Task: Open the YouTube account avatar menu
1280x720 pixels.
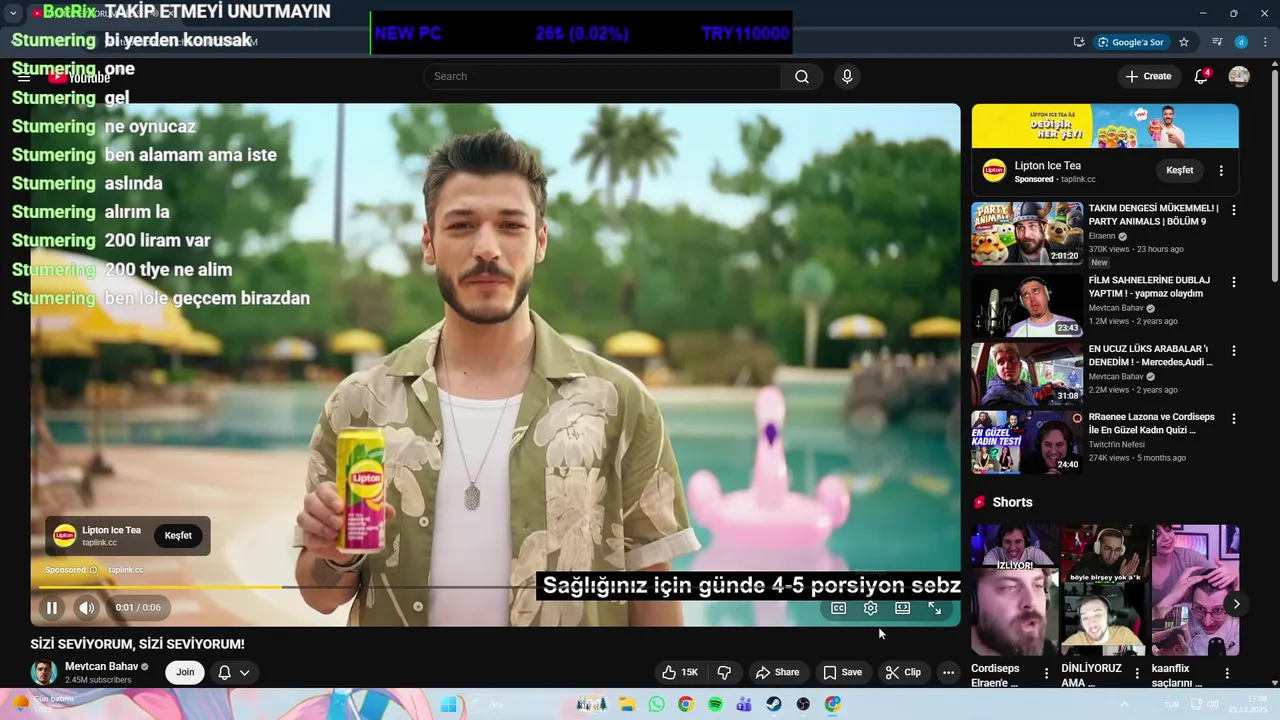Action: coord(1239,77)
